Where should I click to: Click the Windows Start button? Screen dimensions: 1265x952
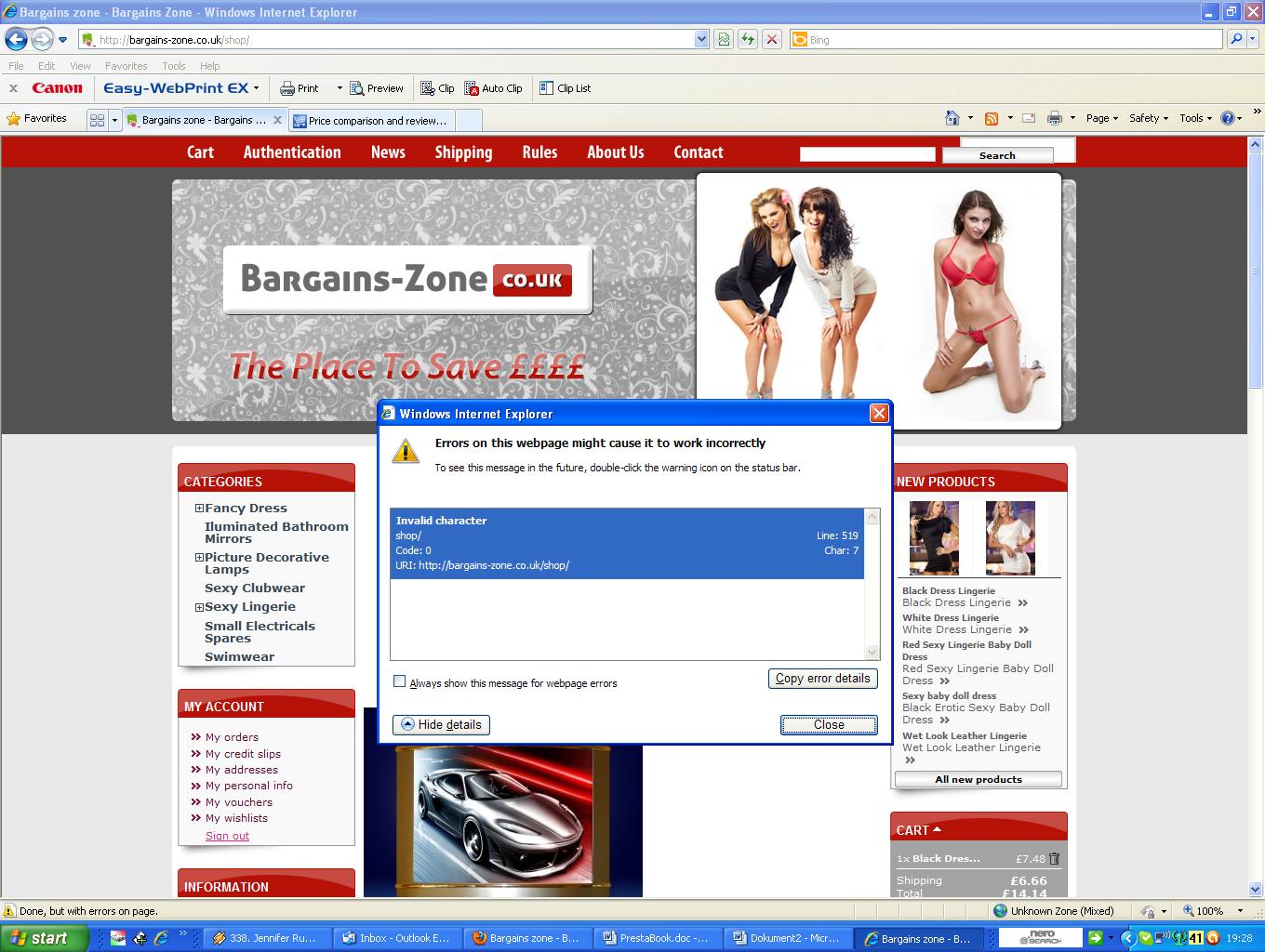[44, 938]
